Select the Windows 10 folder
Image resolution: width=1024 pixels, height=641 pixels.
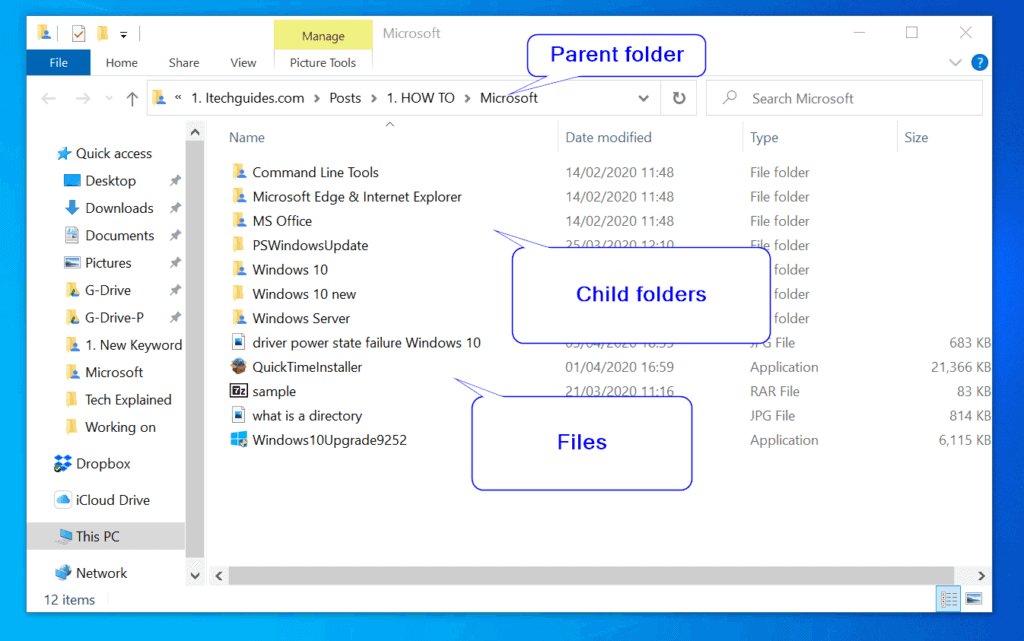coord(279,270)
